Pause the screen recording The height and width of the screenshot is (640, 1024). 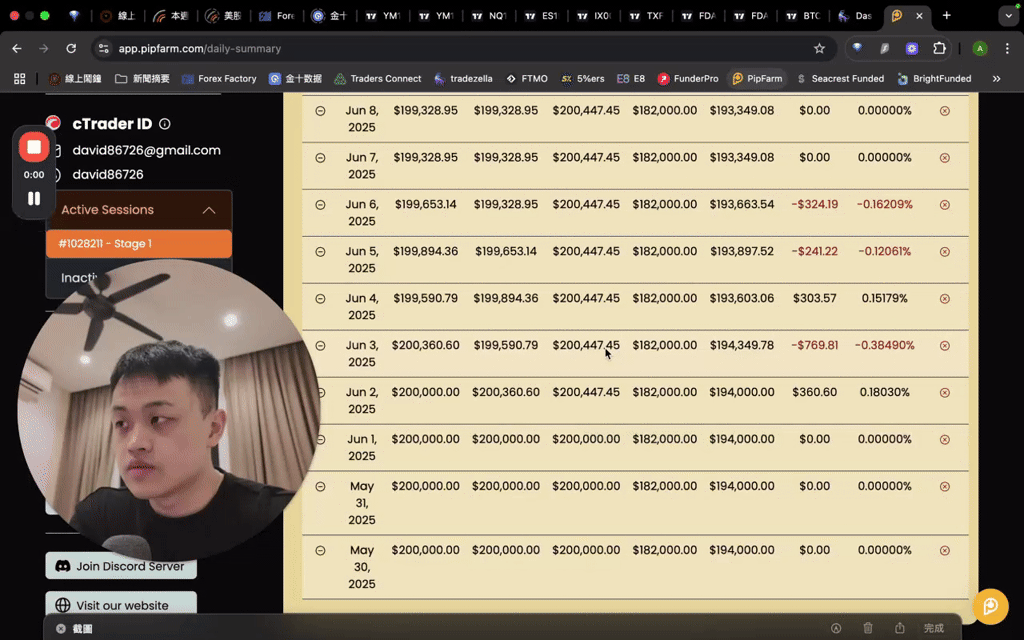(x=34, y=199)
